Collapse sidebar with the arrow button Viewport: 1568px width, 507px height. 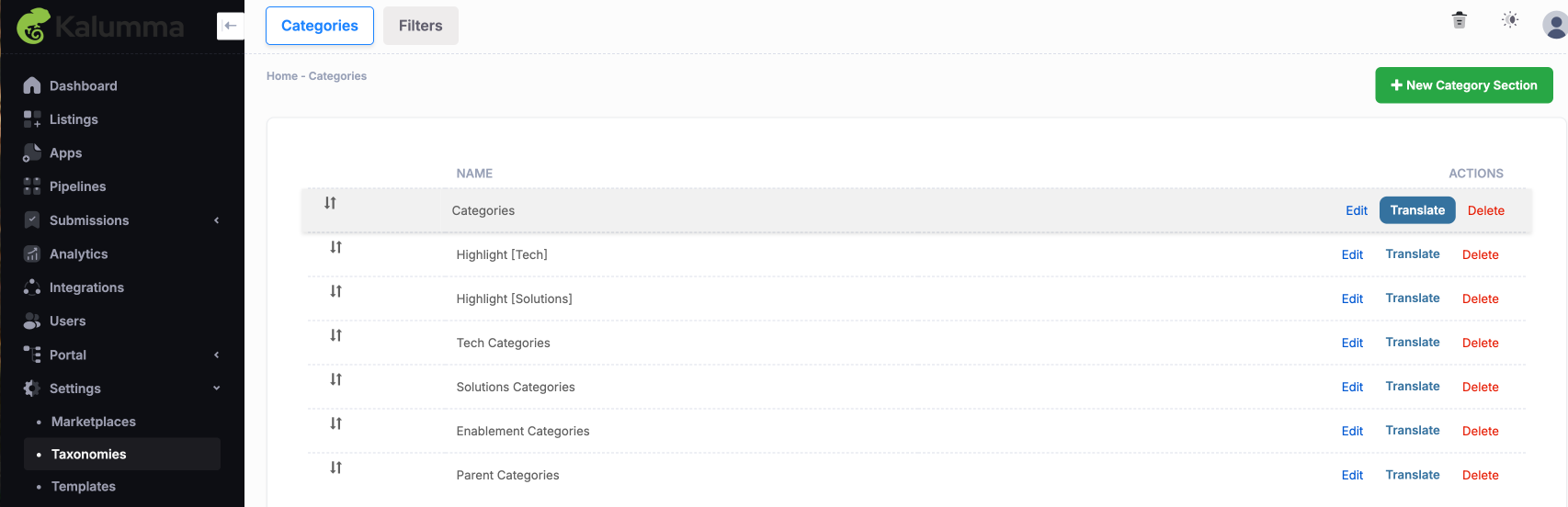click(231, 26)
